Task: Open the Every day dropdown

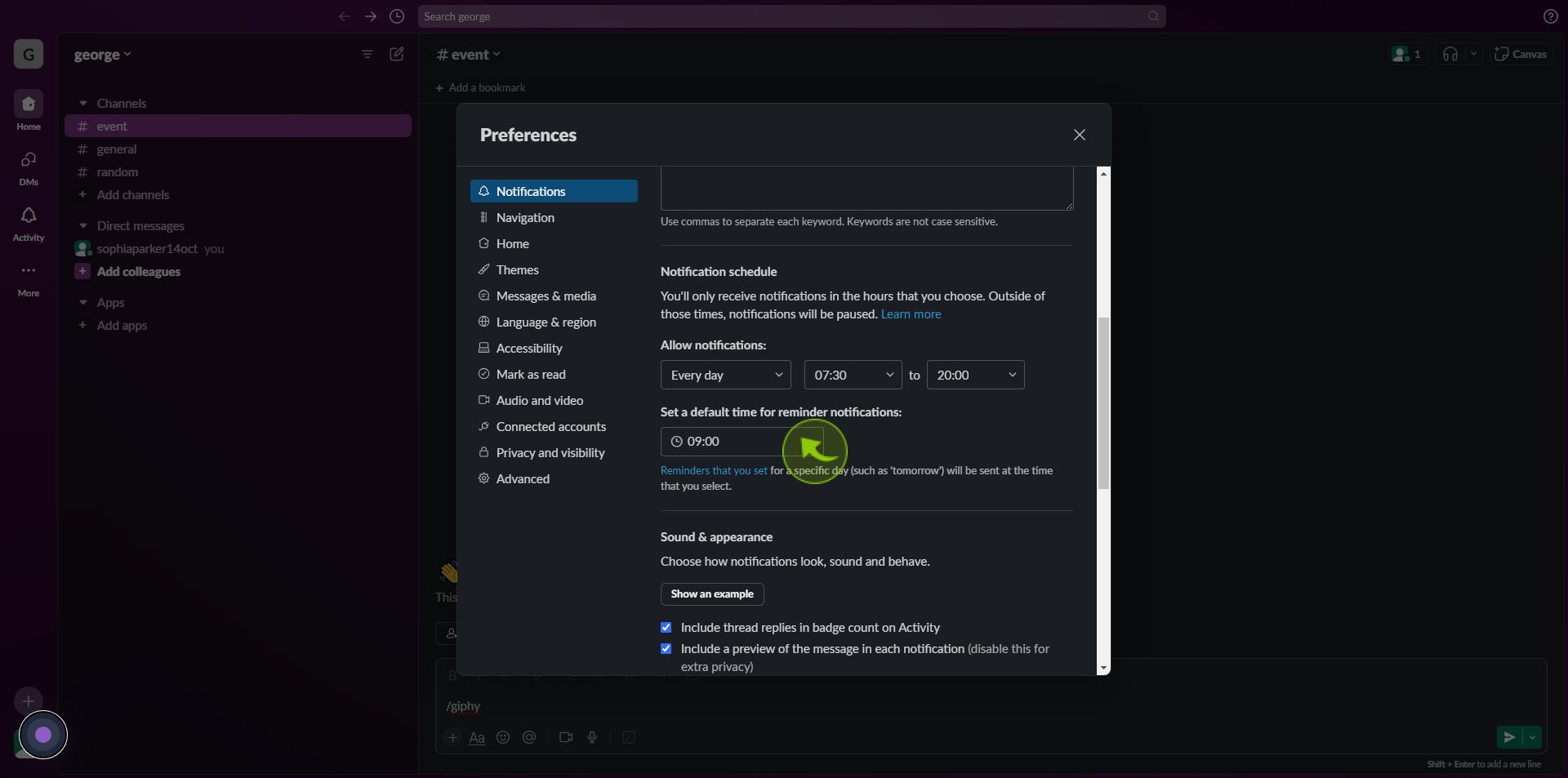Action: coord(725,375)
